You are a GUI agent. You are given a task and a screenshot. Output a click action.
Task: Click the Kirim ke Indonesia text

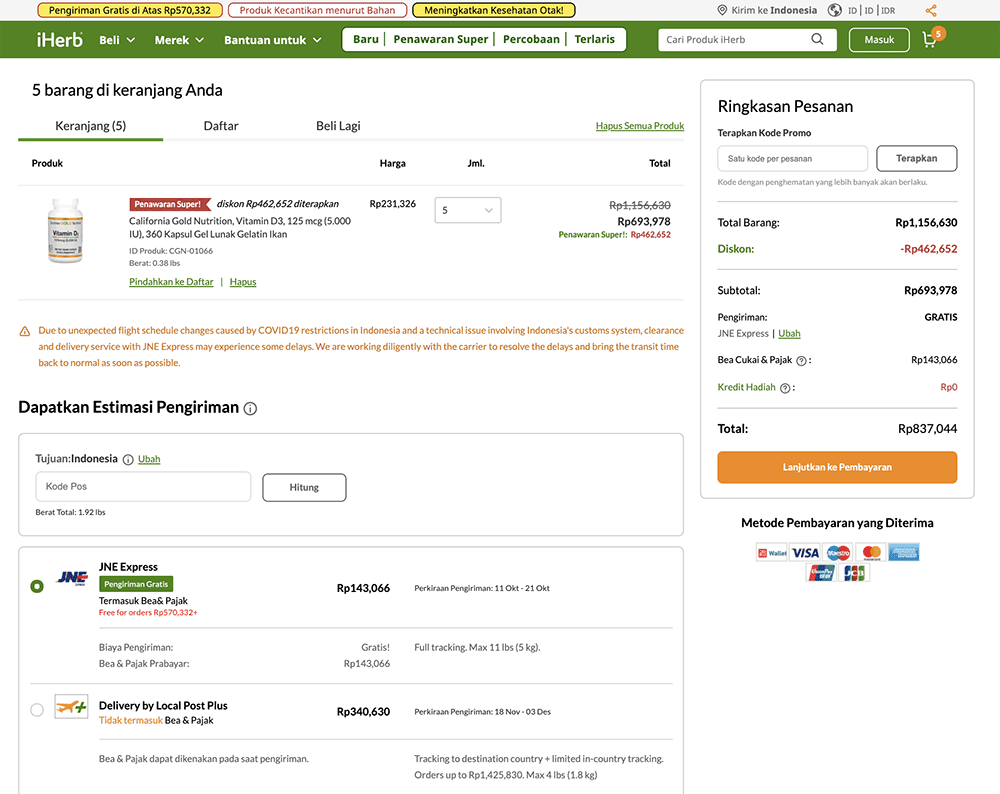pyautogui.click(x=774, y=10)
